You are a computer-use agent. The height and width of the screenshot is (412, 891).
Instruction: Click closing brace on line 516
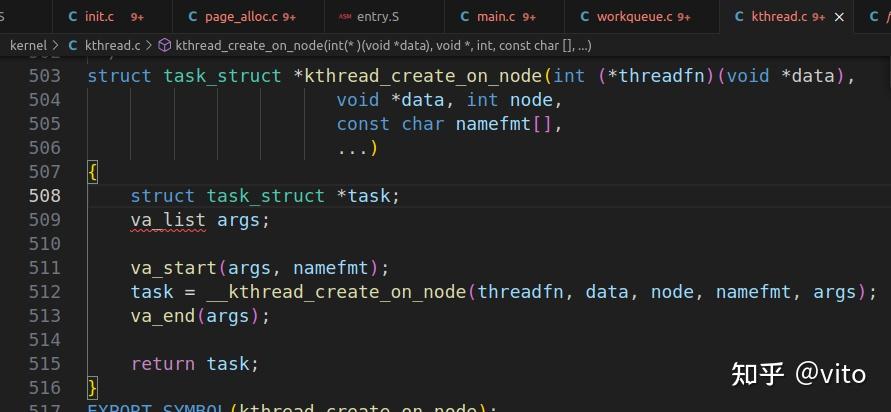pos(93,388)
